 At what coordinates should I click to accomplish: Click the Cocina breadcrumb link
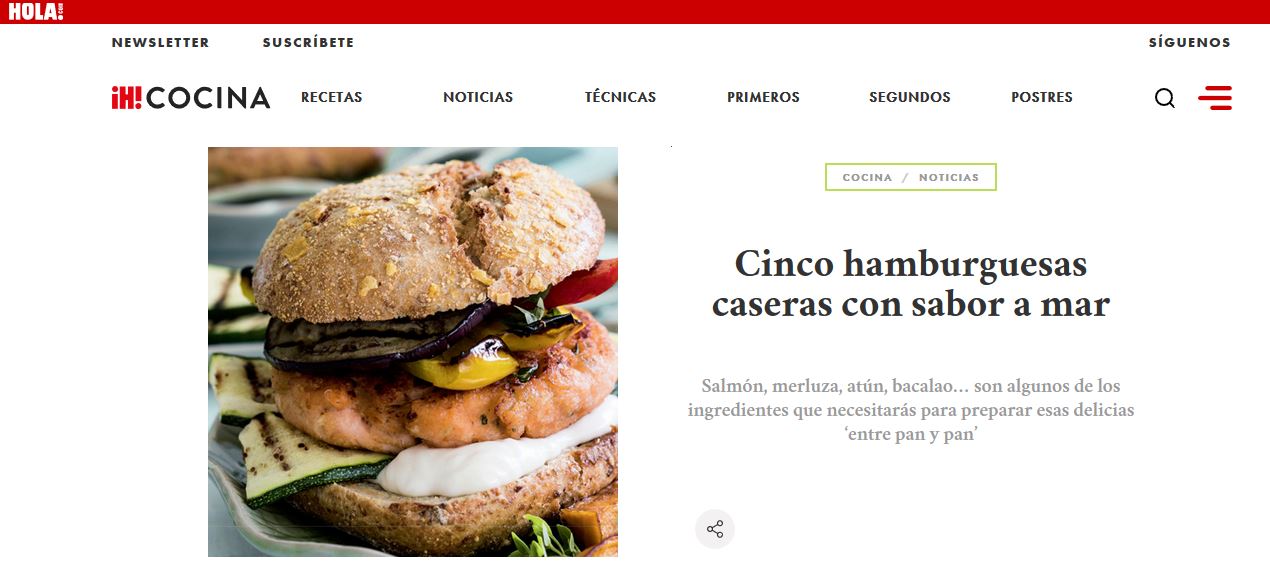(867, 177)
